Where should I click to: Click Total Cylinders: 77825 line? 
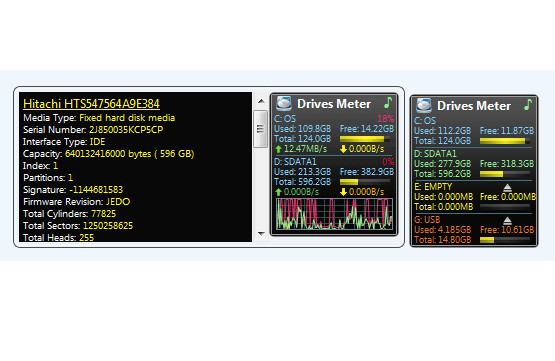coord(69,214)
